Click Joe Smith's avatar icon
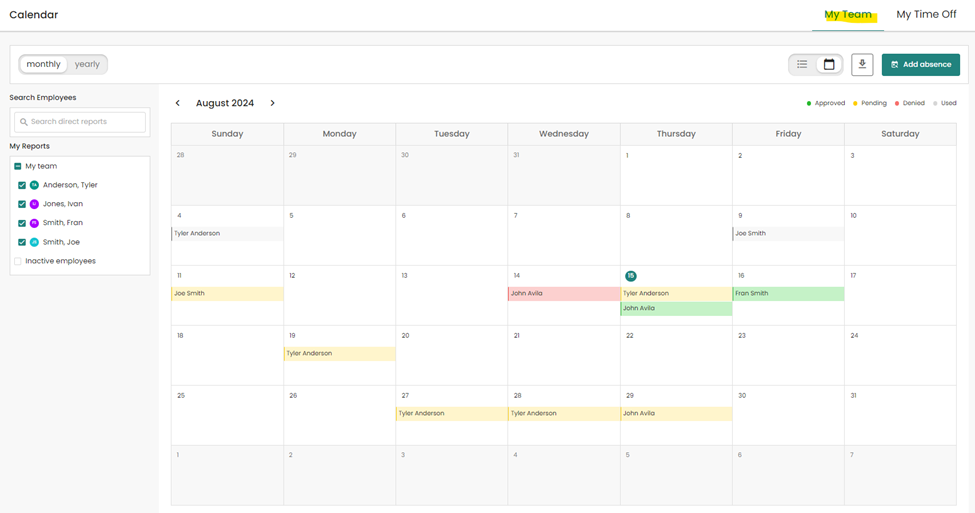The width and height of the screenshot is (975, 513). point(34,242)
